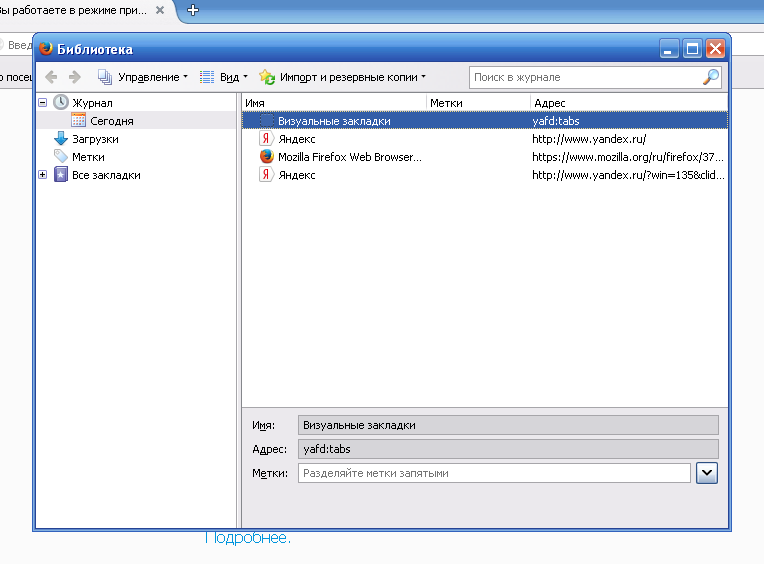Select Все закладки in the sidebar
This screenshot has width=764, height=564.
click(106, 175)
